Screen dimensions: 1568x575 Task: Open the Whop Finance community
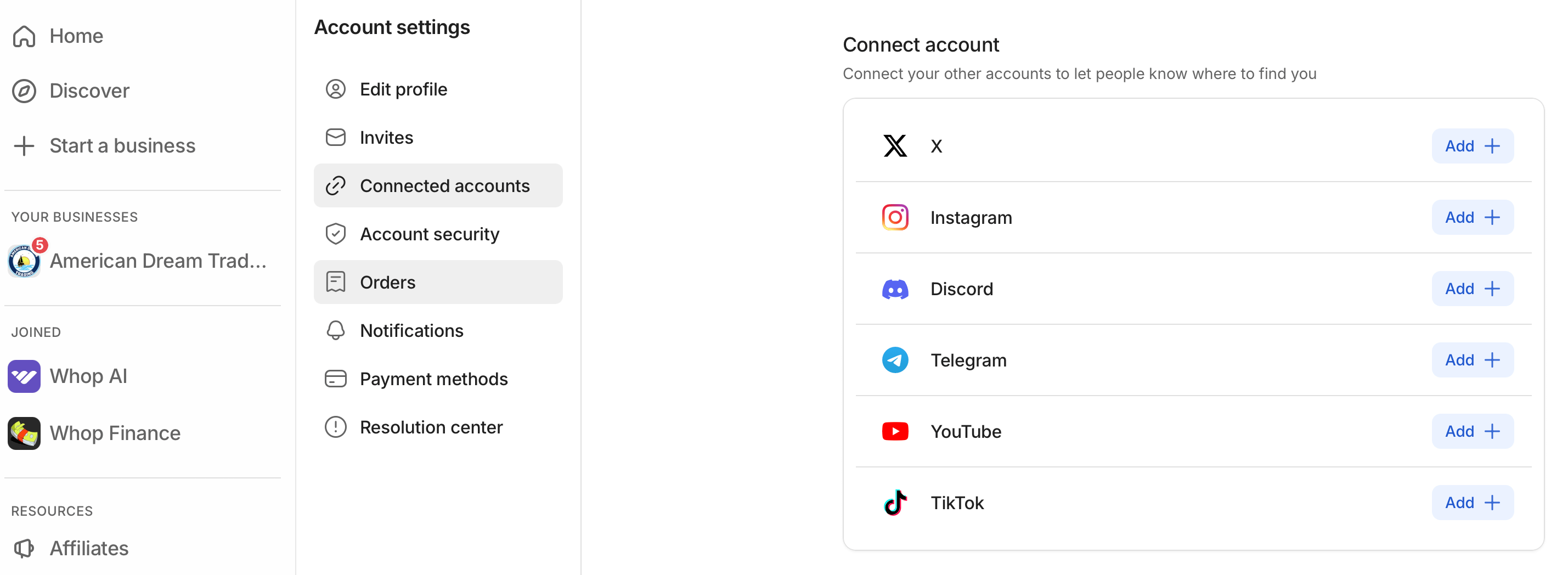115,433
